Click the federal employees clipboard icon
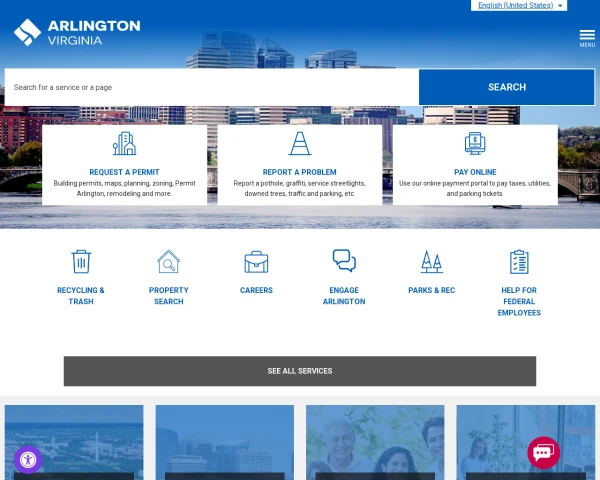This screenshot has height=480, width=600. pos(519,262)
